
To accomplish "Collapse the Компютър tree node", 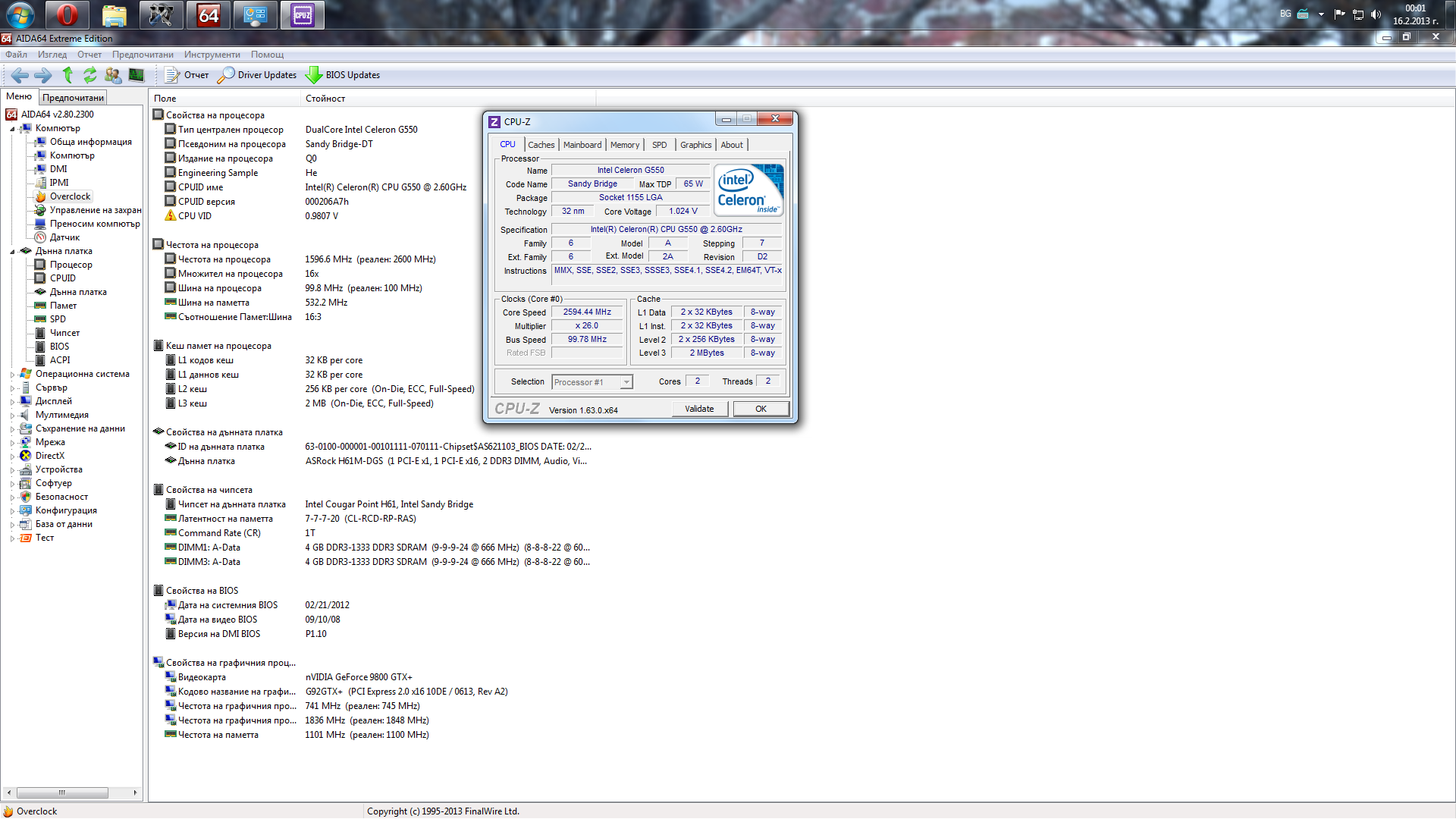I will (x=12, y=129).
